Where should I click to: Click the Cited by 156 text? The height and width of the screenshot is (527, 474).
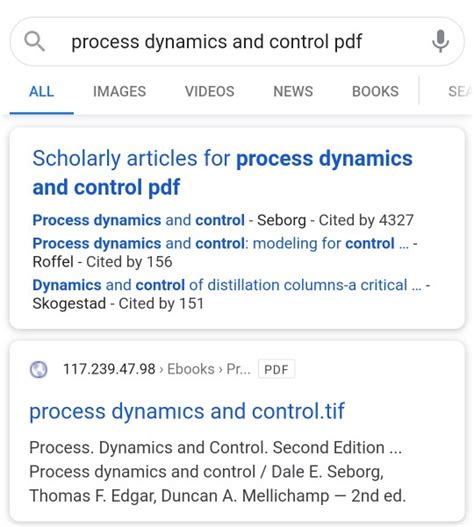click(129, 262)
